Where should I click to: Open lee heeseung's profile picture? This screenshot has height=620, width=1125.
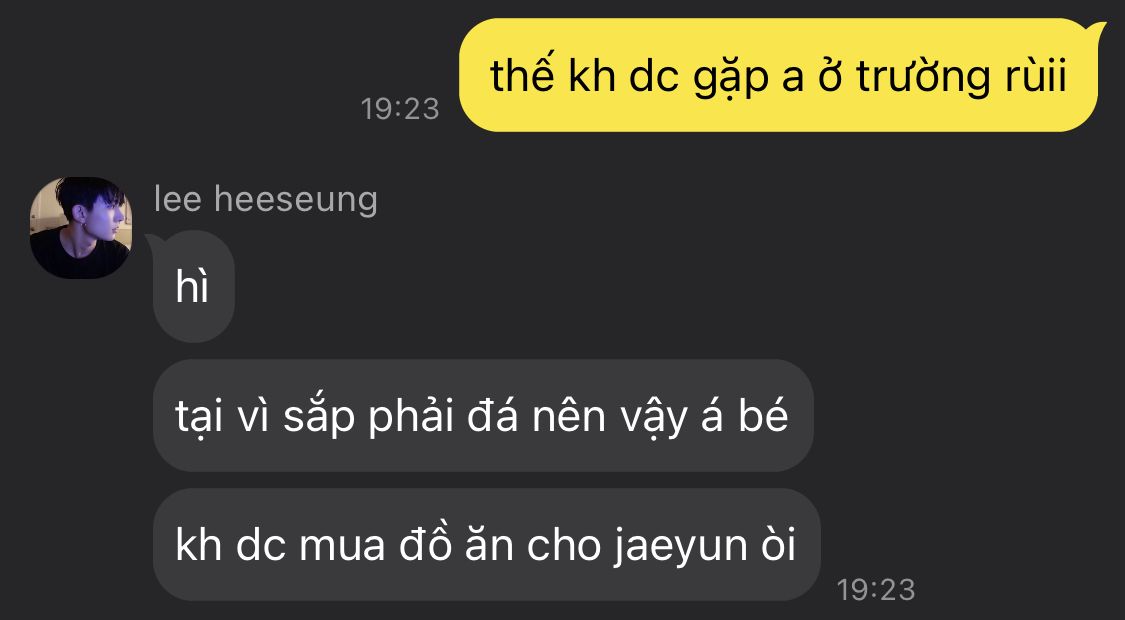(80, 227)
